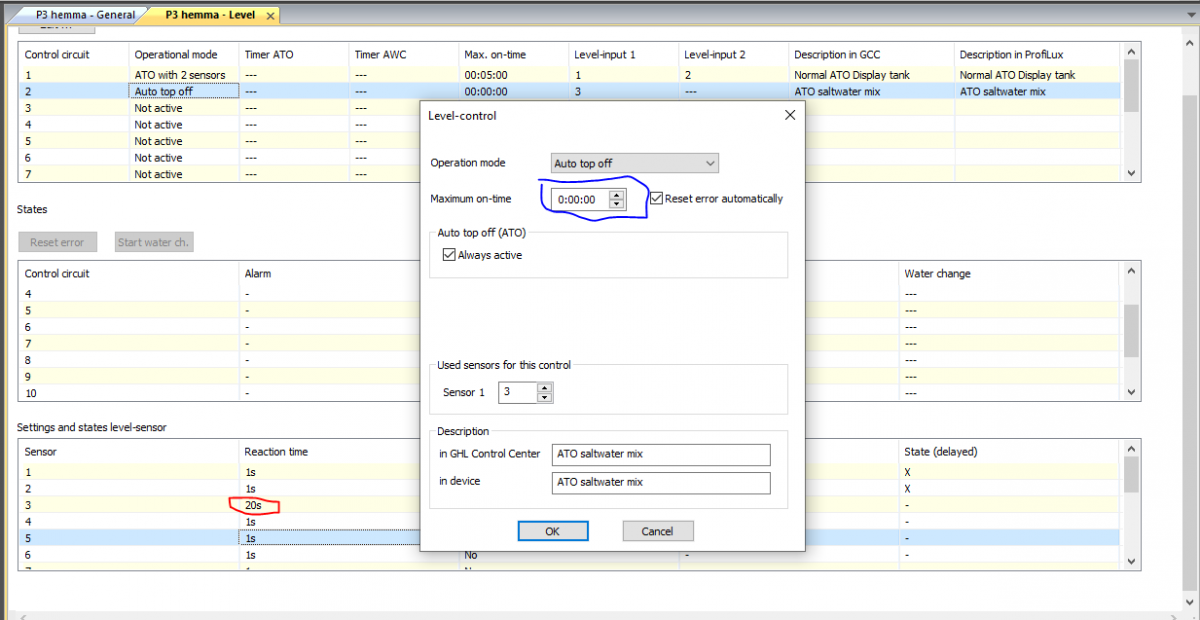The image size is (1200, 620).
Task: Confirm dialog with OK button
Action: 552,531
